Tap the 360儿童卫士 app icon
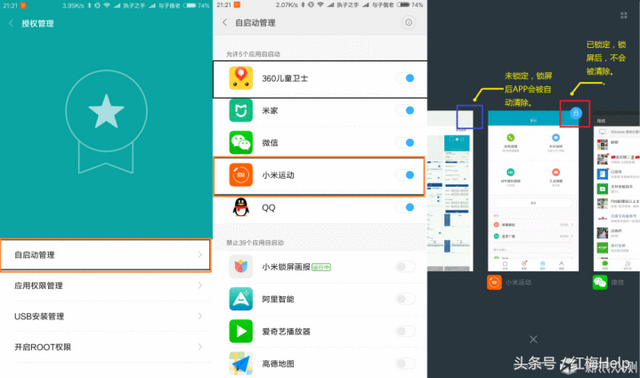Screen dimensions: 640x378 point(241,78)
